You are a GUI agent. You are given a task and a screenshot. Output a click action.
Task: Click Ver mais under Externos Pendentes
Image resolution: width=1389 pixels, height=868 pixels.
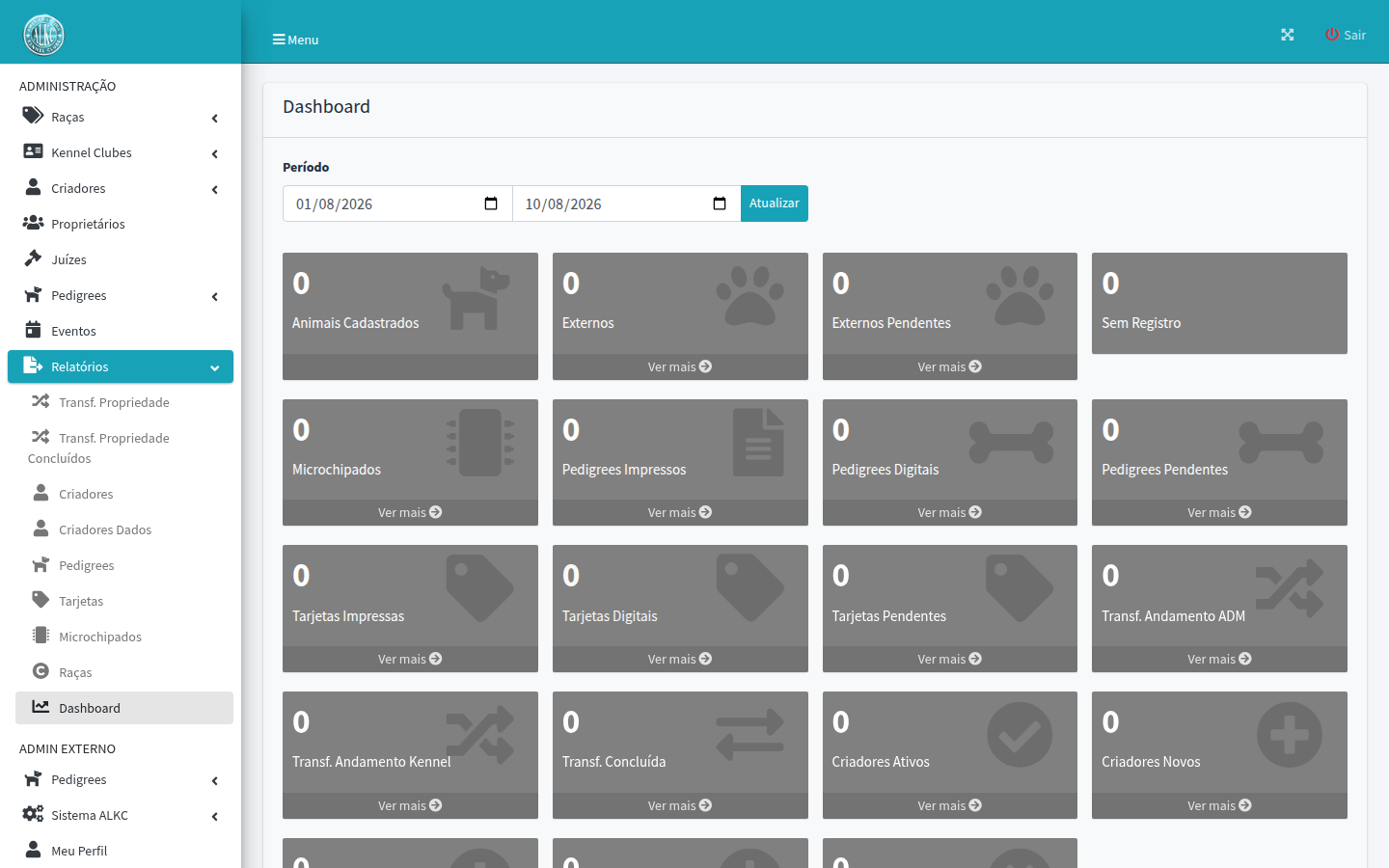(x=949, y=366)
